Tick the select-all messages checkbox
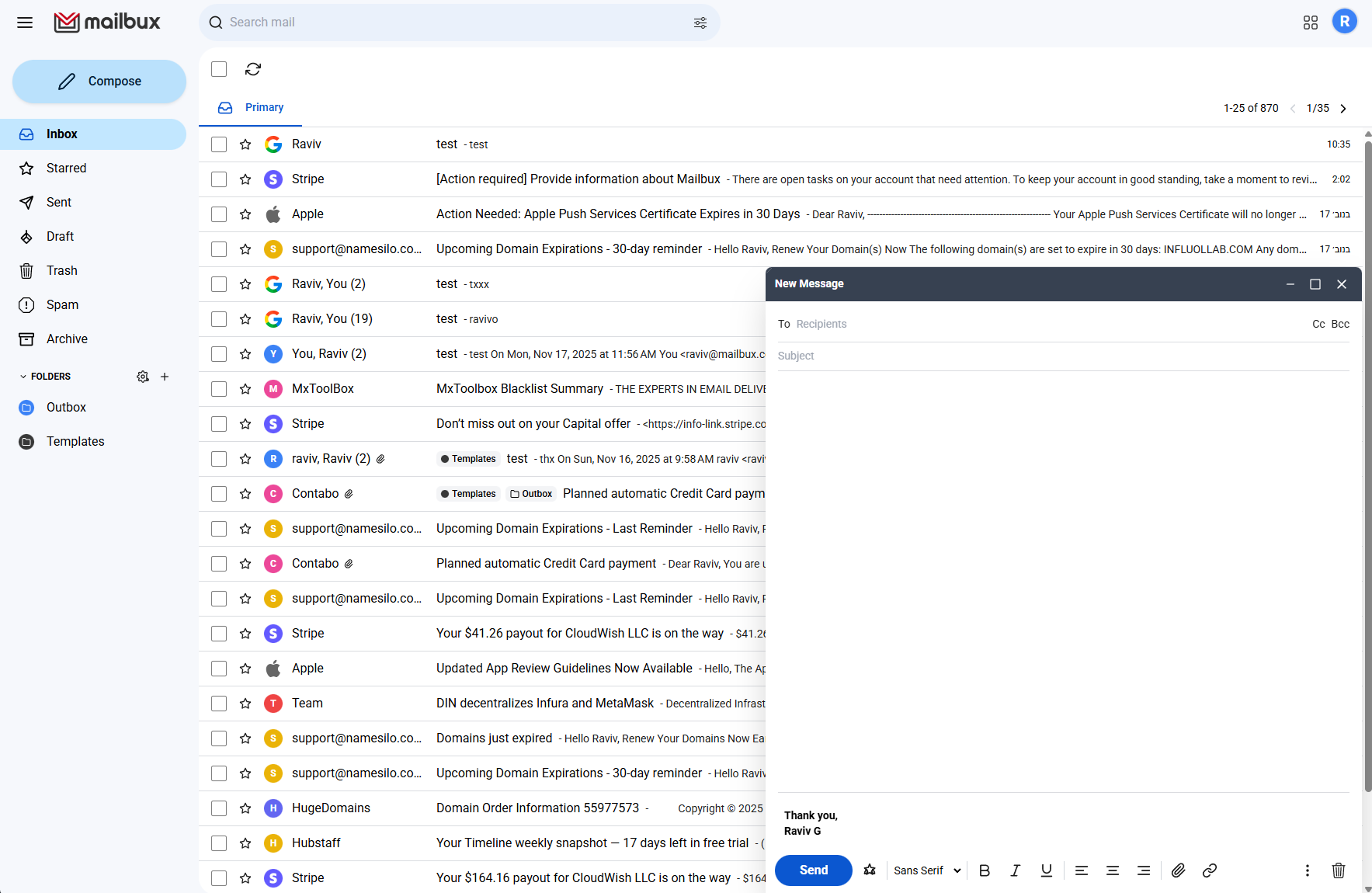This screenshot has width=1372, height=893. (x=219, y=69)
